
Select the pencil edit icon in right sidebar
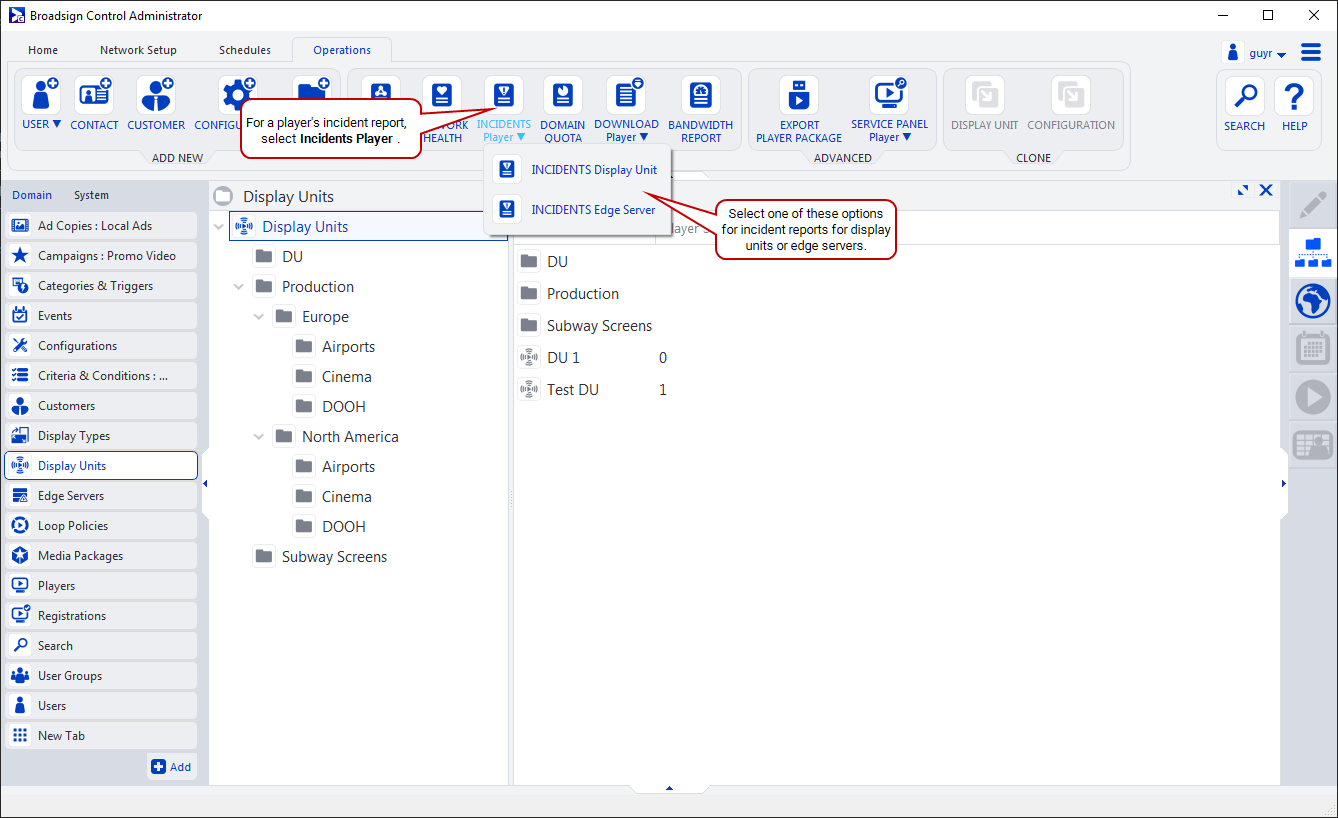pyautogui.click(x=1313, y=205)
